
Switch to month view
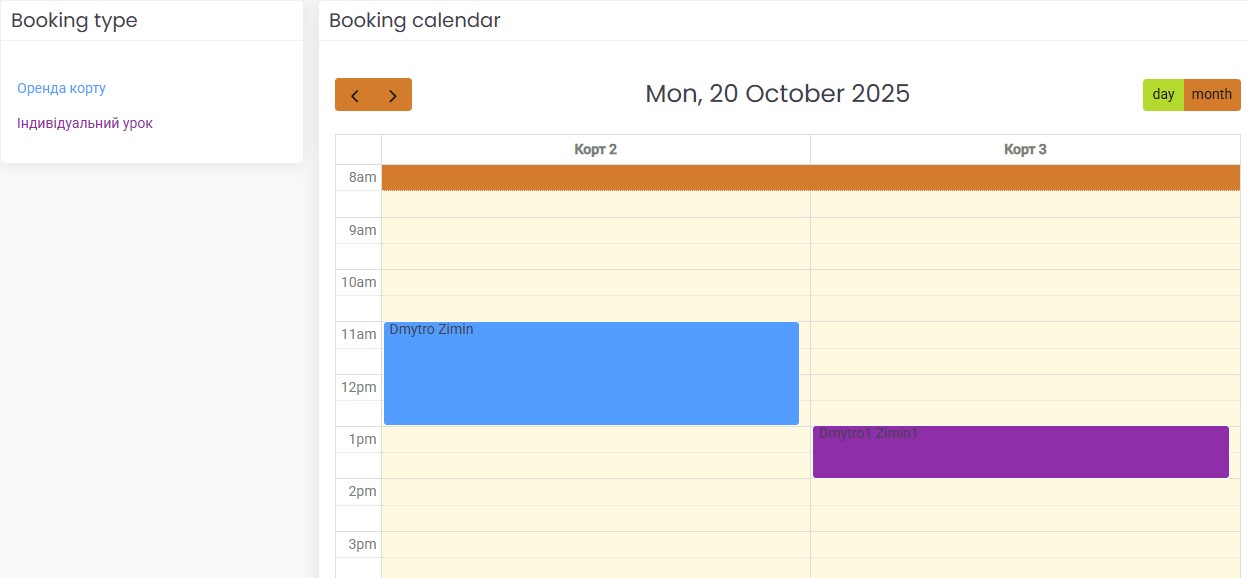[1212, 95]
